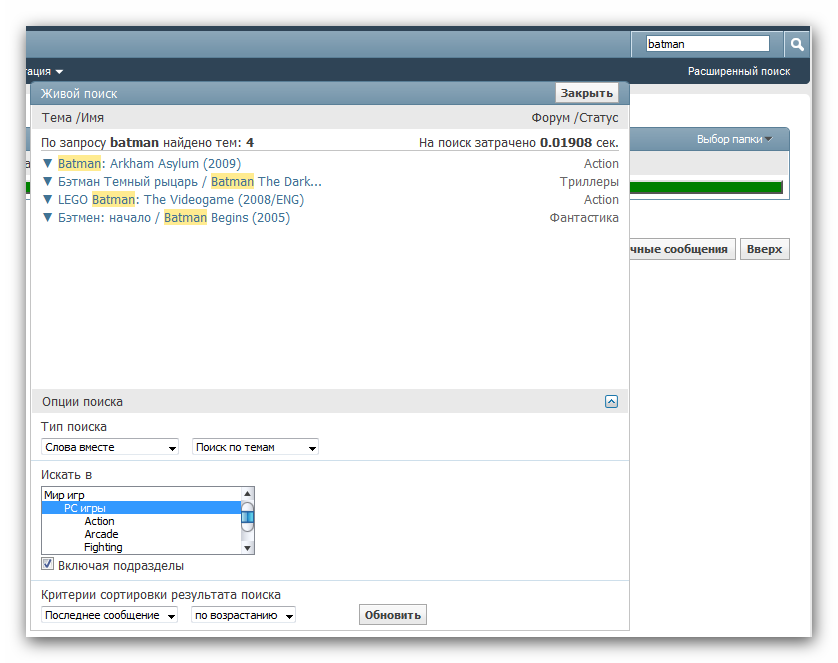838x663 pixels.
Task: Click Вверх button
Action: tap(764, 249)
